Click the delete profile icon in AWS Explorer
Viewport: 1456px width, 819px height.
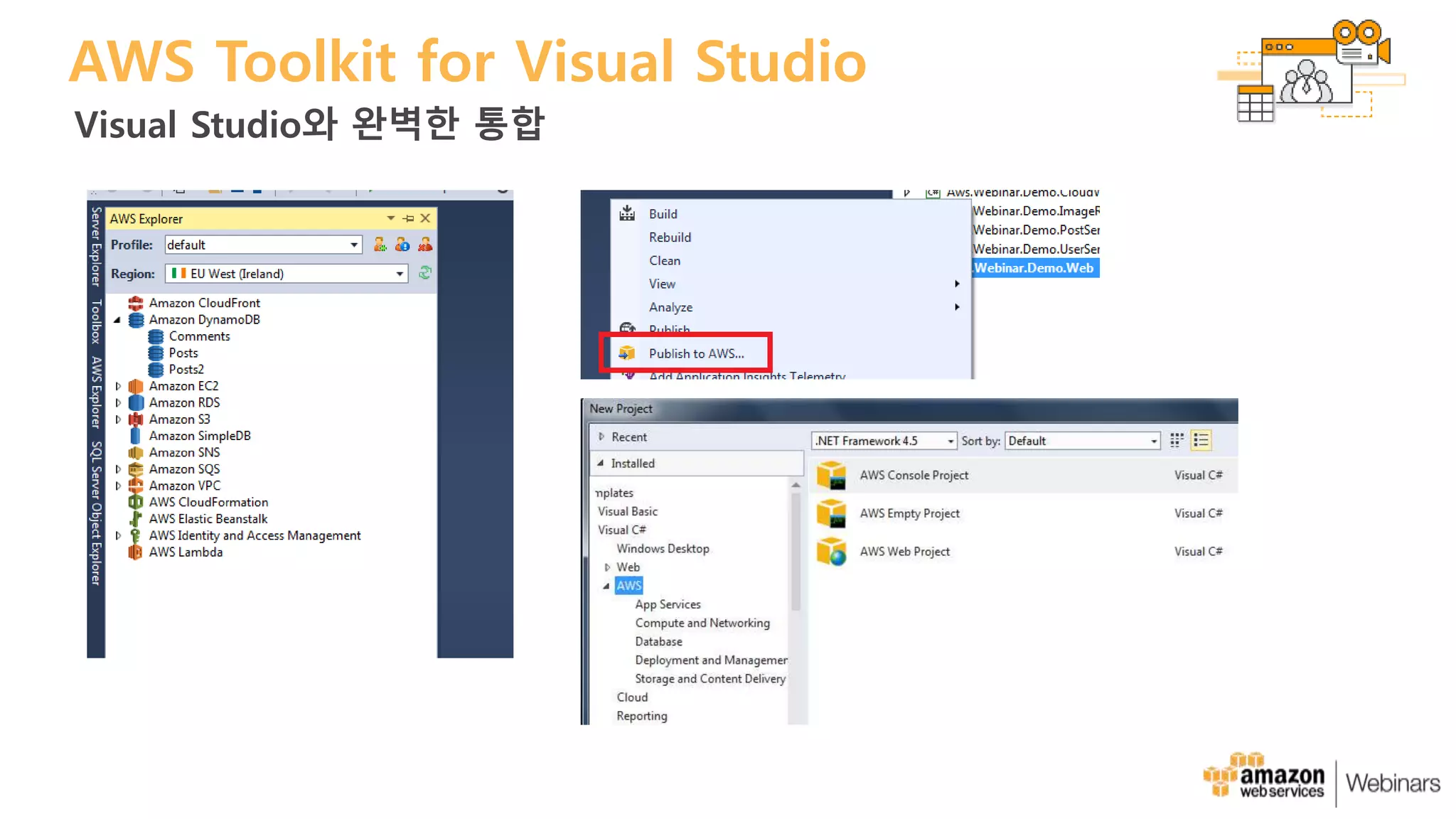(x=425, y=245)
